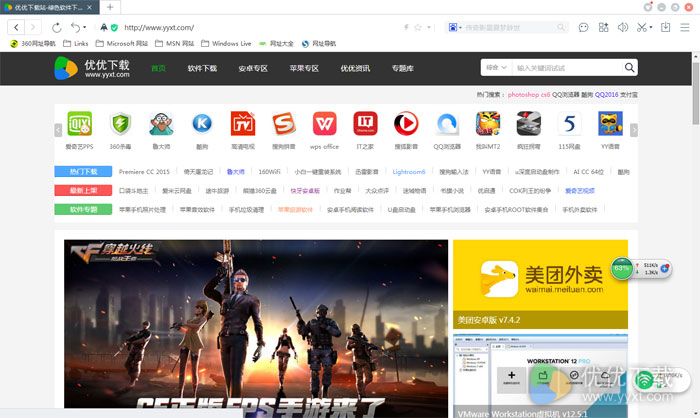Open the 美团外卖 yellow promo banner

pyautogui.click(x=540, y=284)
